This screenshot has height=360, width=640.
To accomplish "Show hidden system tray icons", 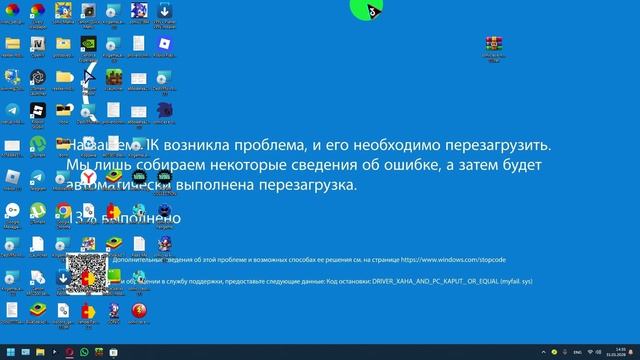I will pos(543,352).
